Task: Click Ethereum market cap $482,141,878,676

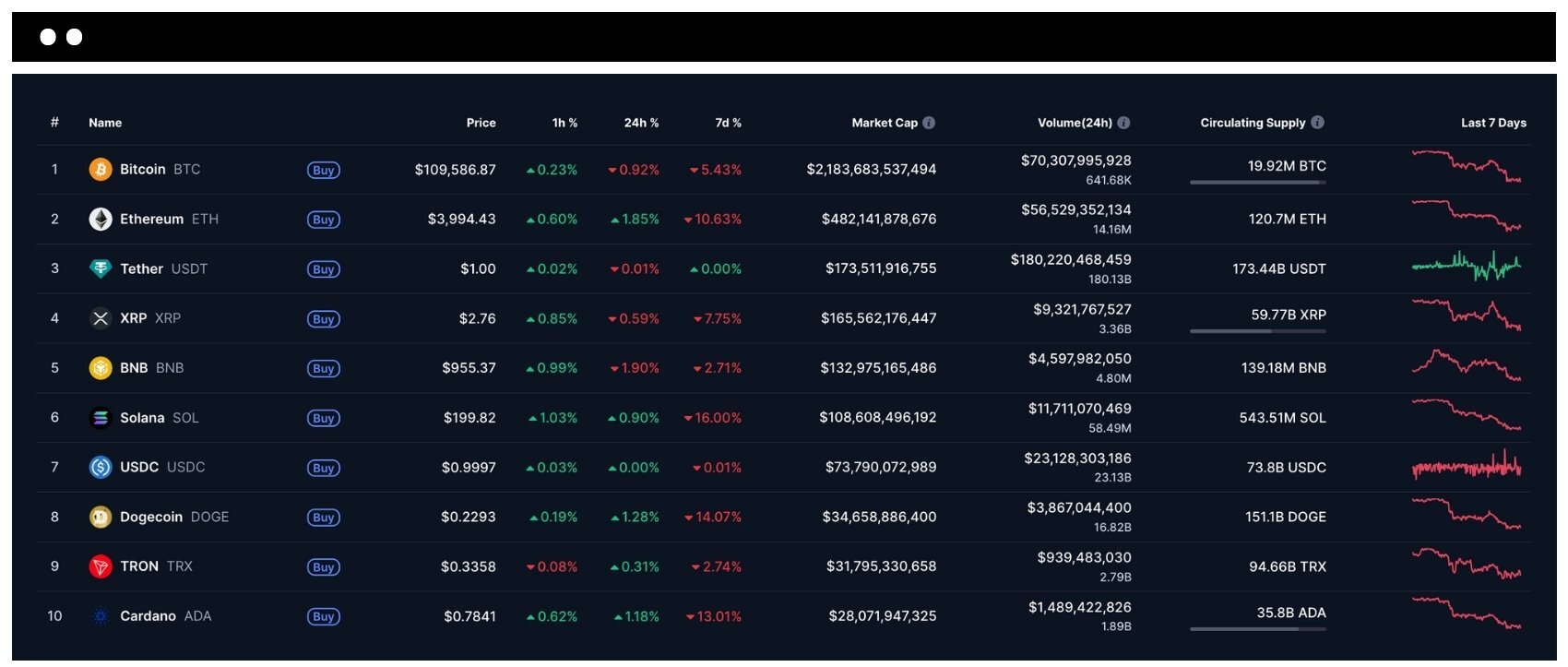Action: [879, 220]
